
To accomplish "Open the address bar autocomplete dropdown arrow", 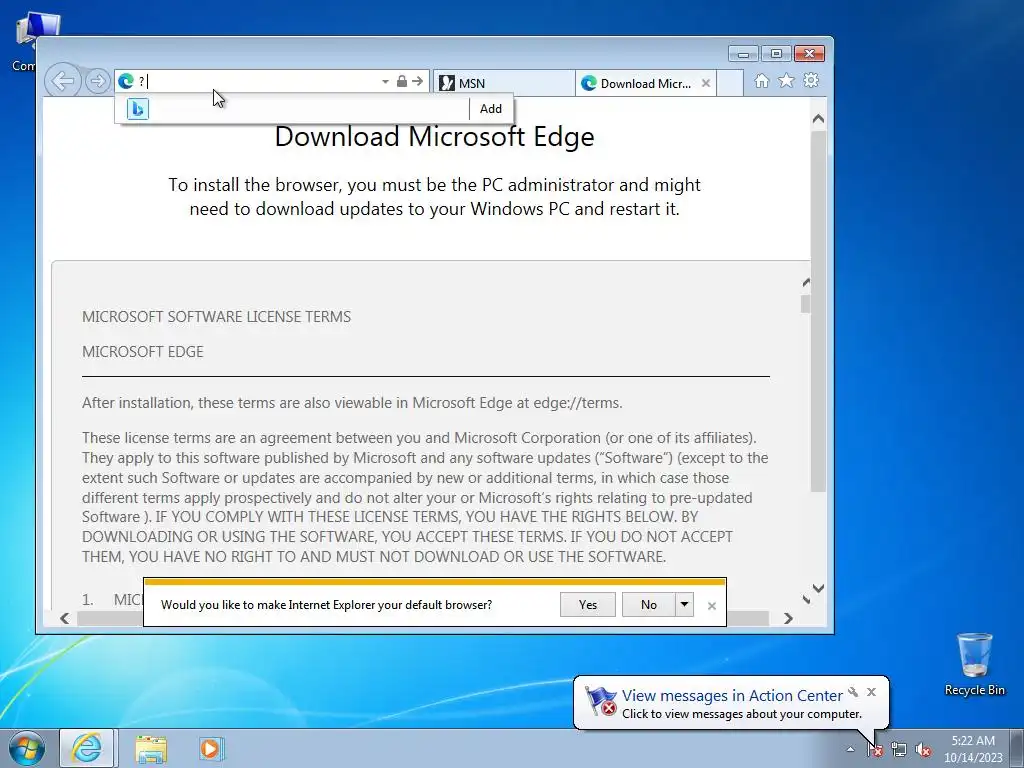I will (x=385, y=82).
